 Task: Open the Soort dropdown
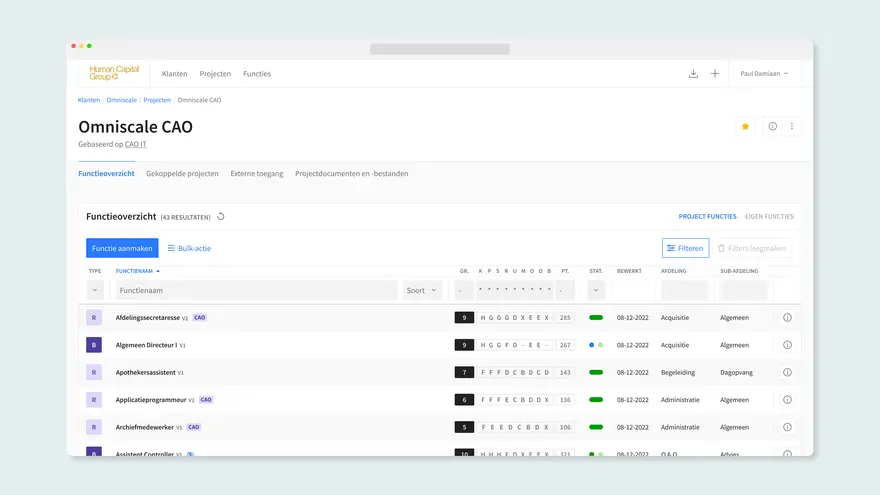click(421, 290)
